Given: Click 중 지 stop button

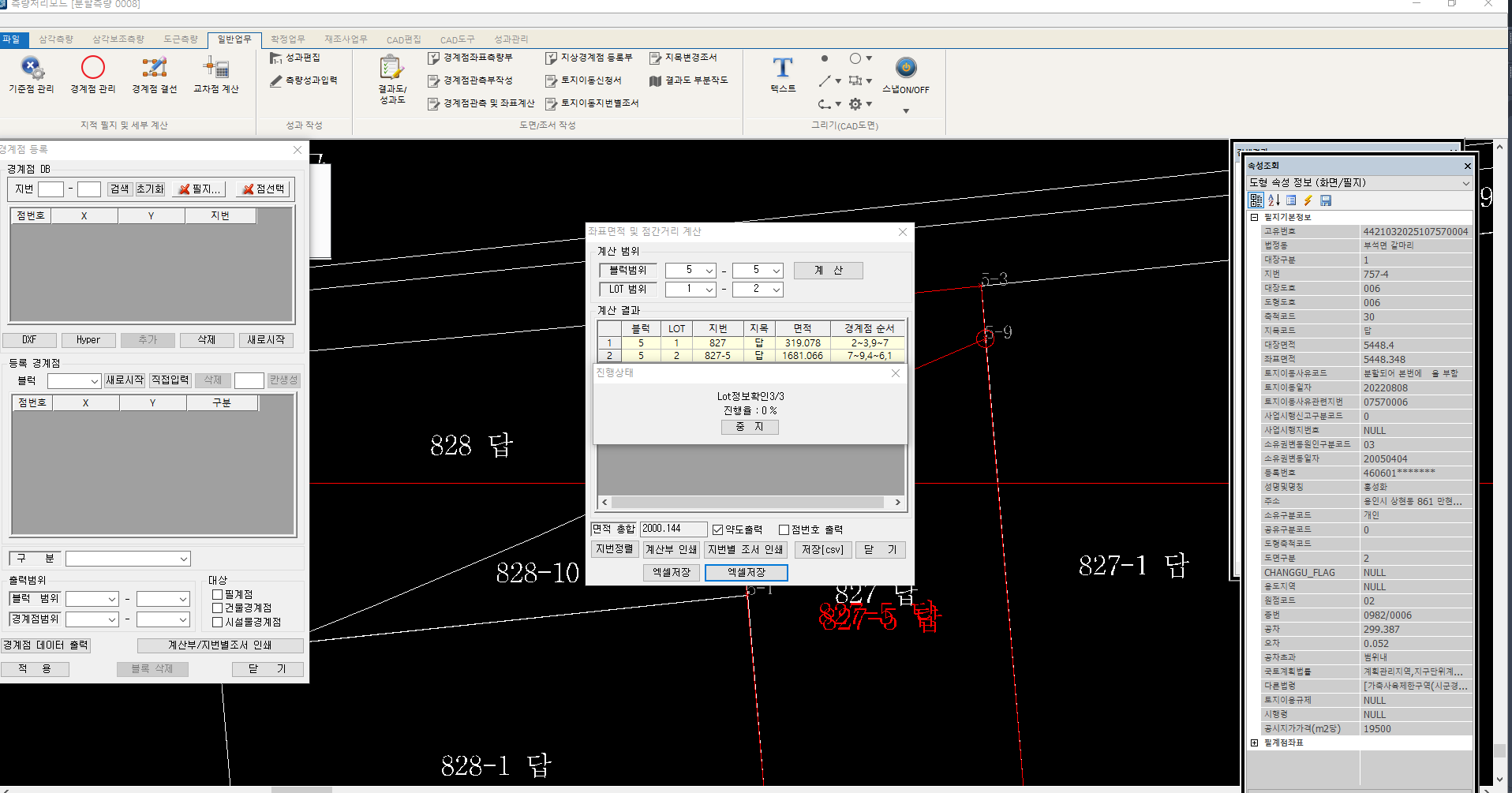Looking at the screenshot, I should pyautogui.click(x=750, y=427).
